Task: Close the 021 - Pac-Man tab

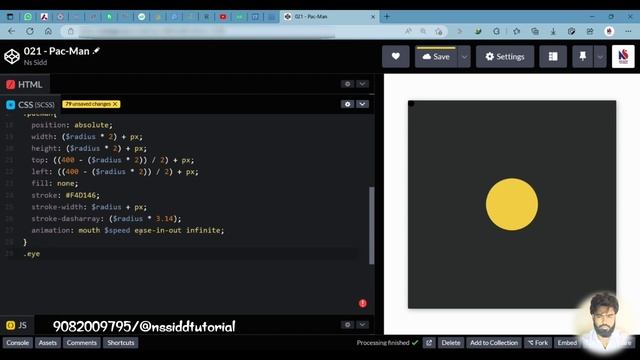Action: [373, 17]
